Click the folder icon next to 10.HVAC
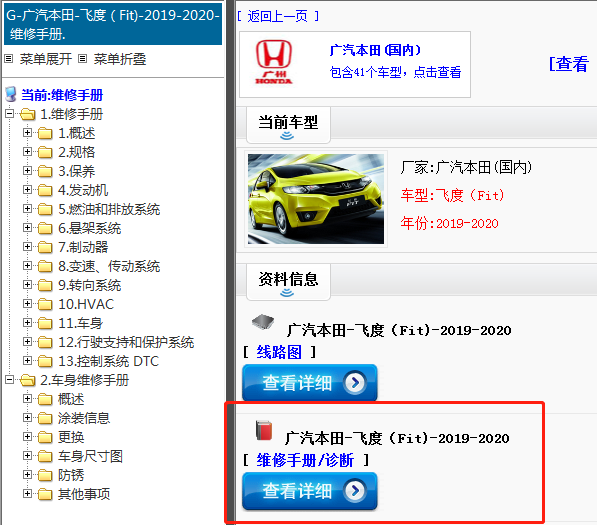This screenshot has width=597, height=525. (x=45, y=304)
